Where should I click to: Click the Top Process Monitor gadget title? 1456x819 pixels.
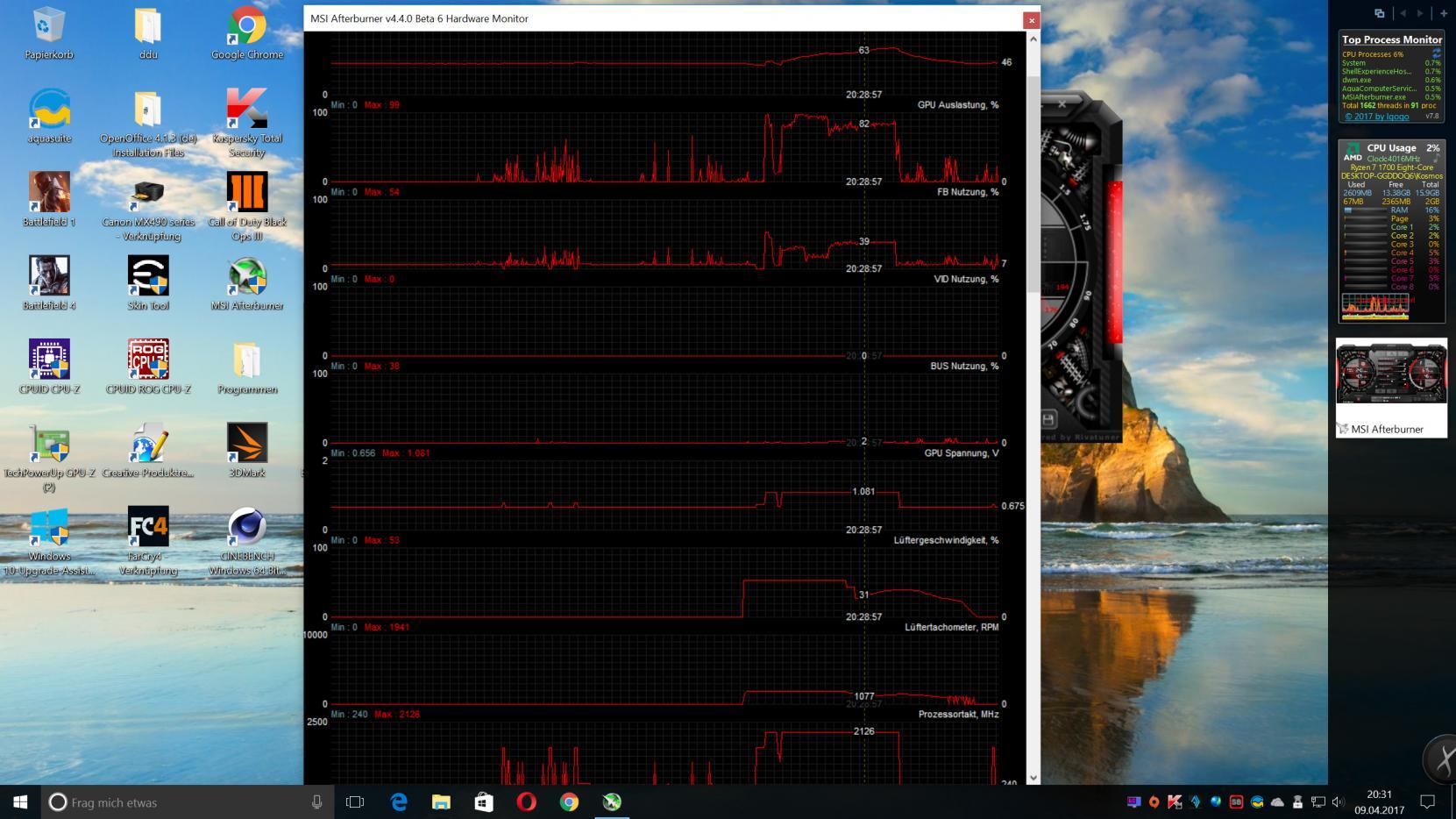1391,39
